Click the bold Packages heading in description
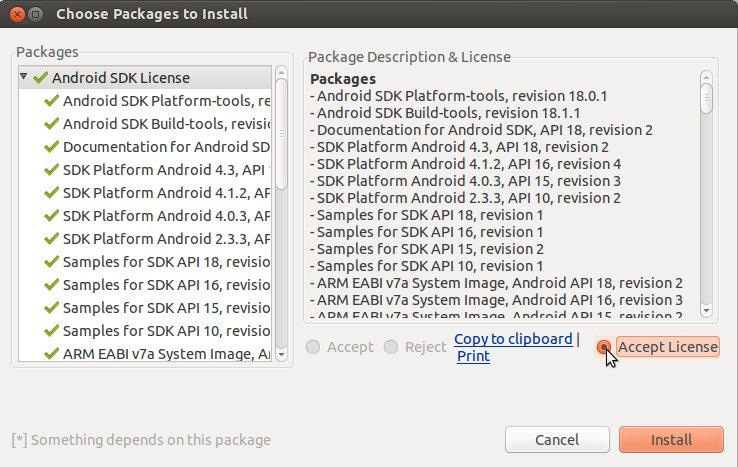The width and height of the screenshot is (738, 467). tap(343, 79)
